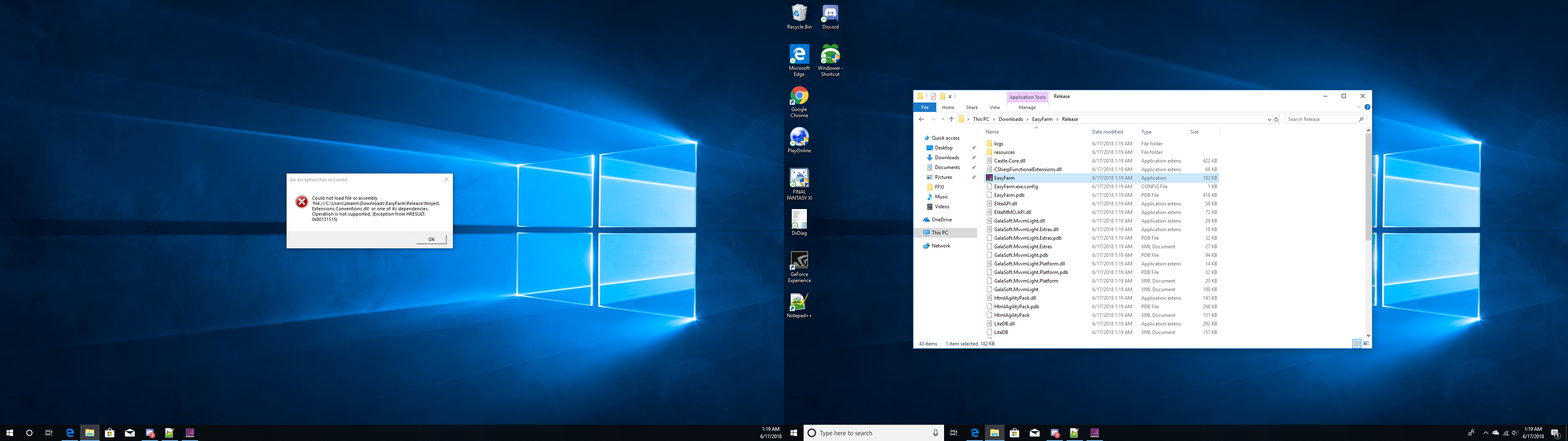1568x441 pixels.
Task: Click the PlayOnline desktop icon
Action: tap(799, 137)
